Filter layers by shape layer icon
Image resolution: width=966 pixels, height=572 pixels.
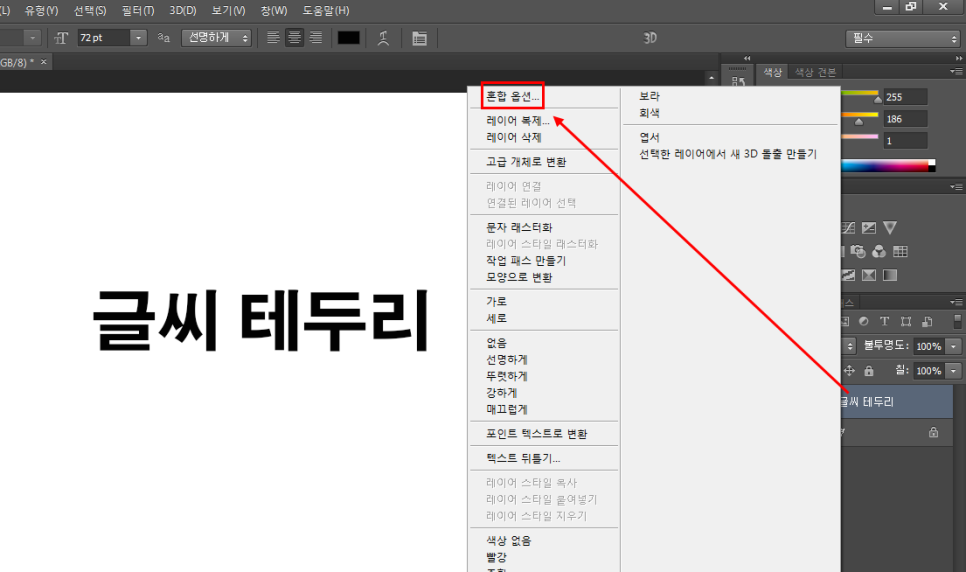click(906, 321)
